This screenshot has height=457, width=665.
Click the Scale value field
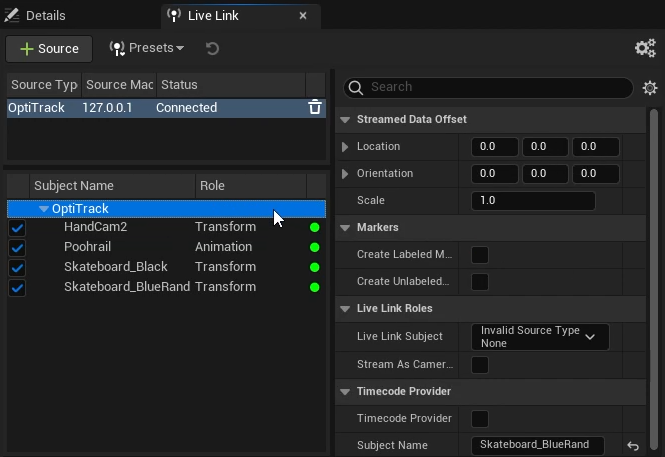coord(533,201)
